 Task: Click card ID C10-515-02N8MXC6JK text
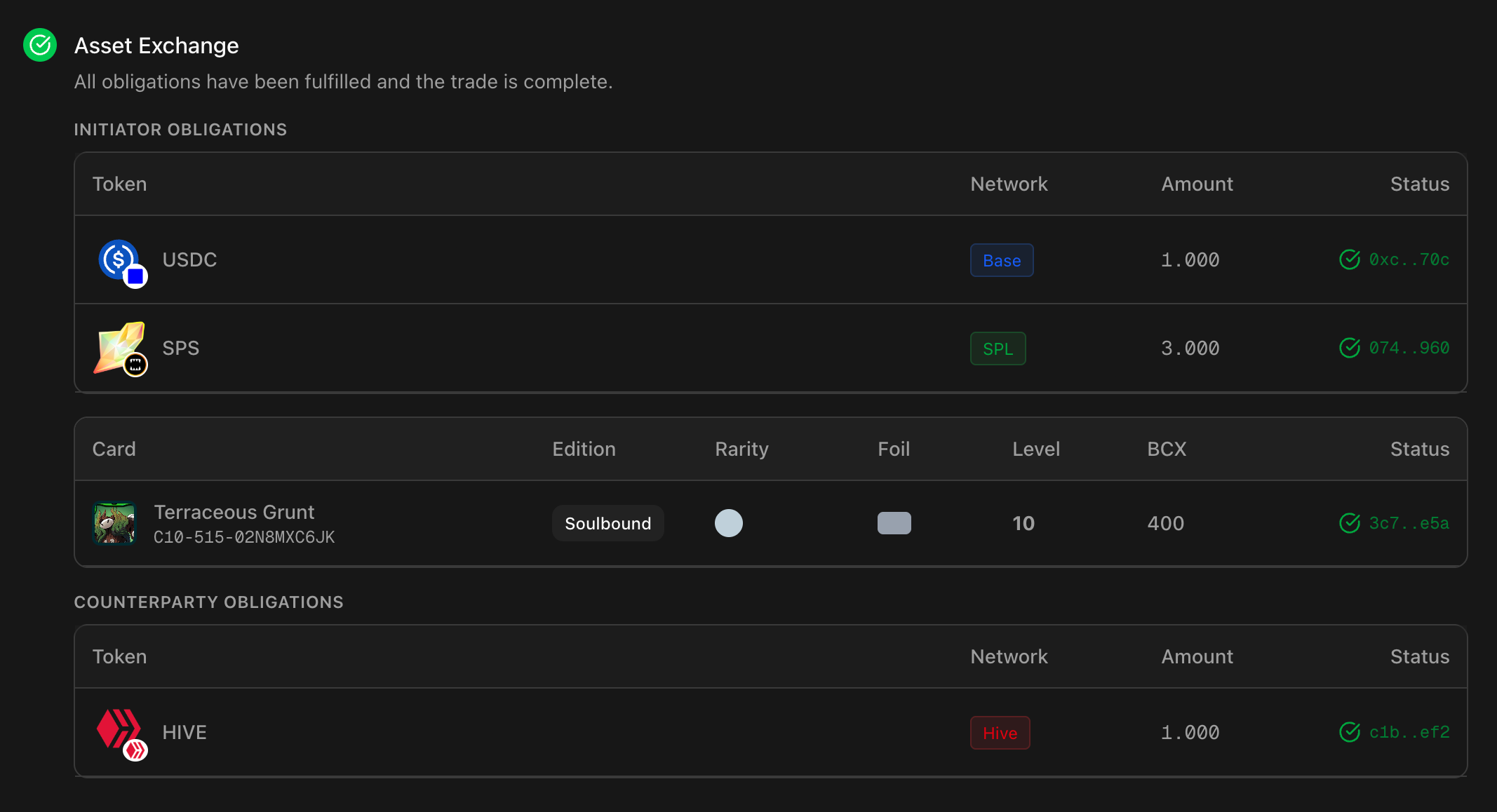(x=244, y=538)
